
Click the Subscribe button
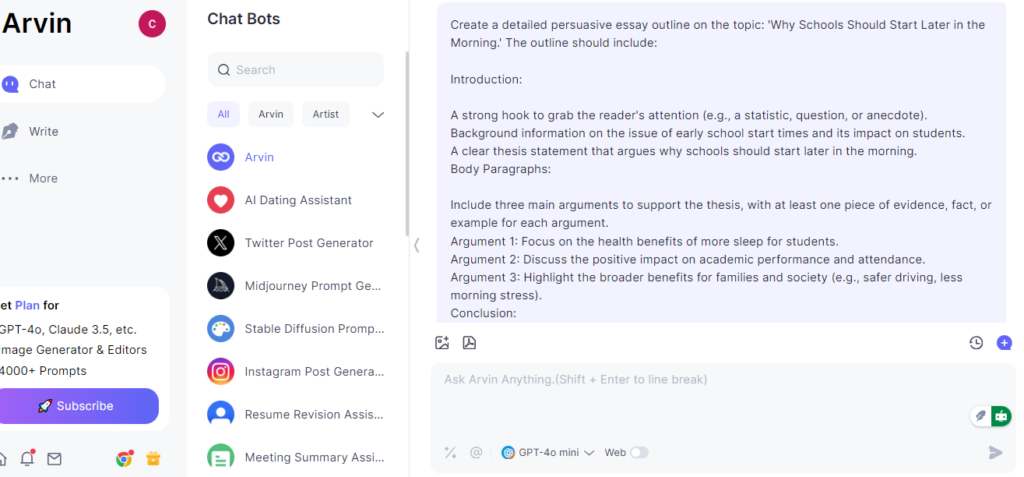76,406
